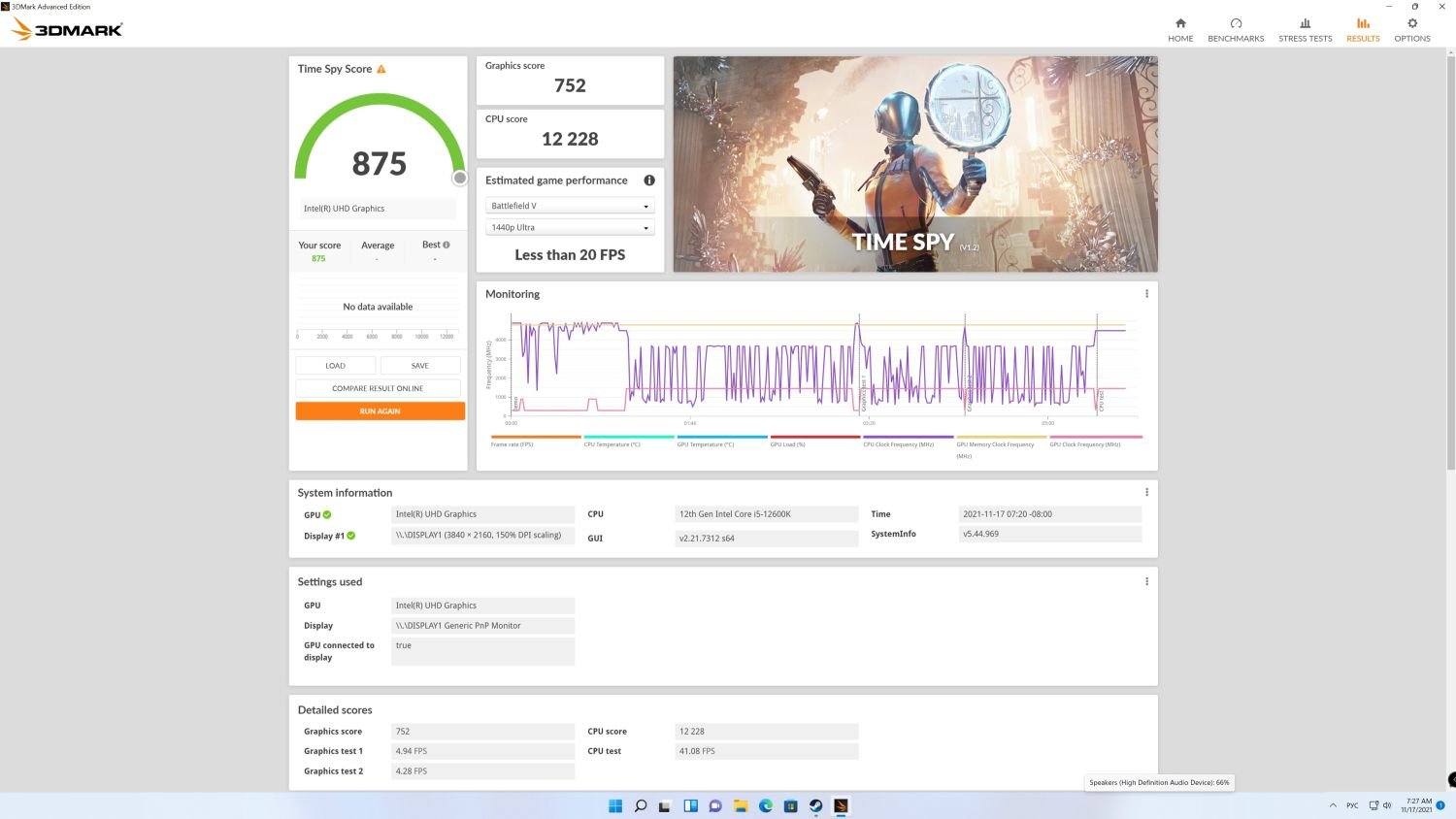Toggle the GPU Temperature legend series

pos(722,442)
